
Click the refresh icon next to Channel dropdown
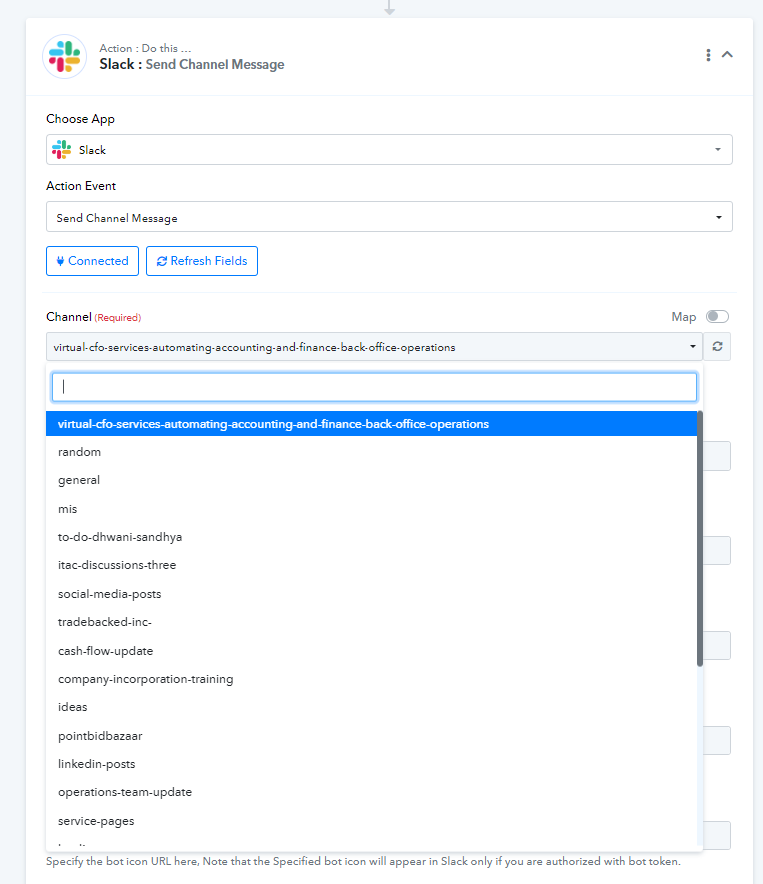click(x=717, y=347)
